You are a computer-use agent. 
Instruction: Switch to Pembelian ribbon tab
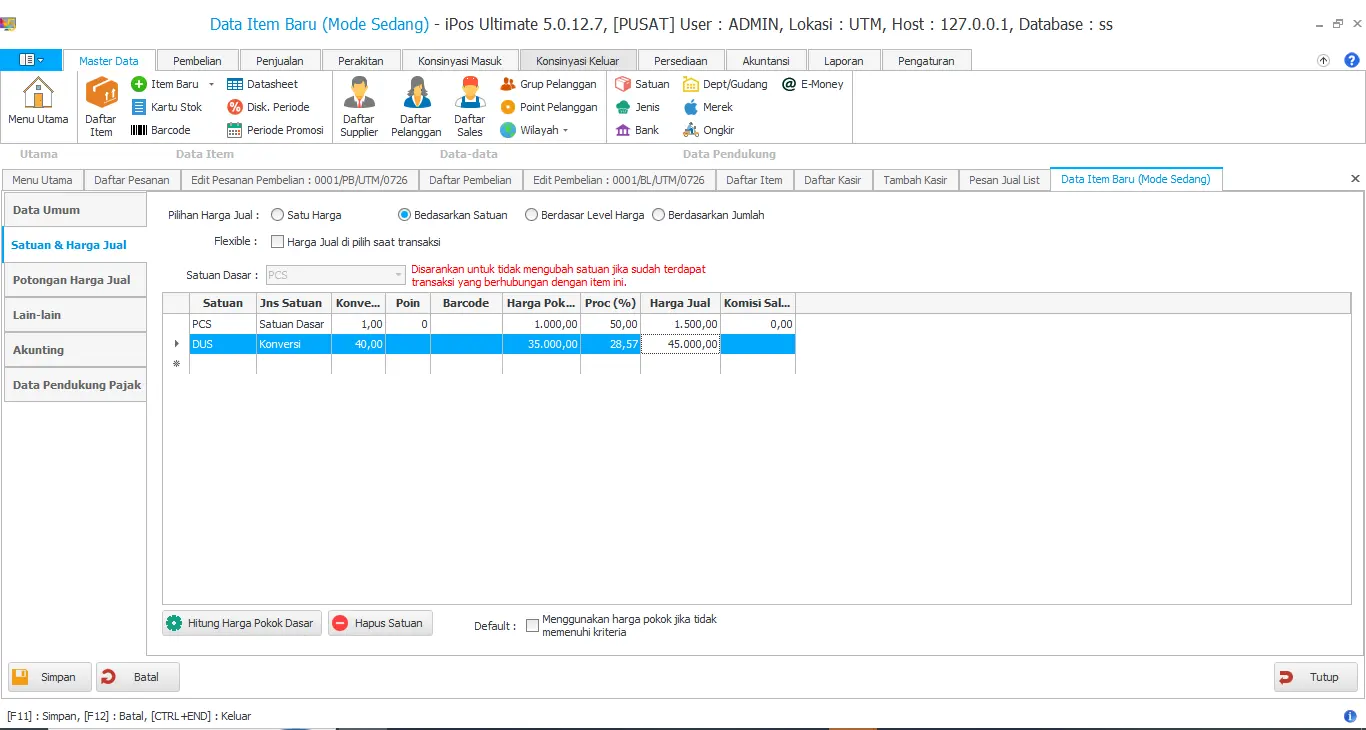tap(197, 61)
